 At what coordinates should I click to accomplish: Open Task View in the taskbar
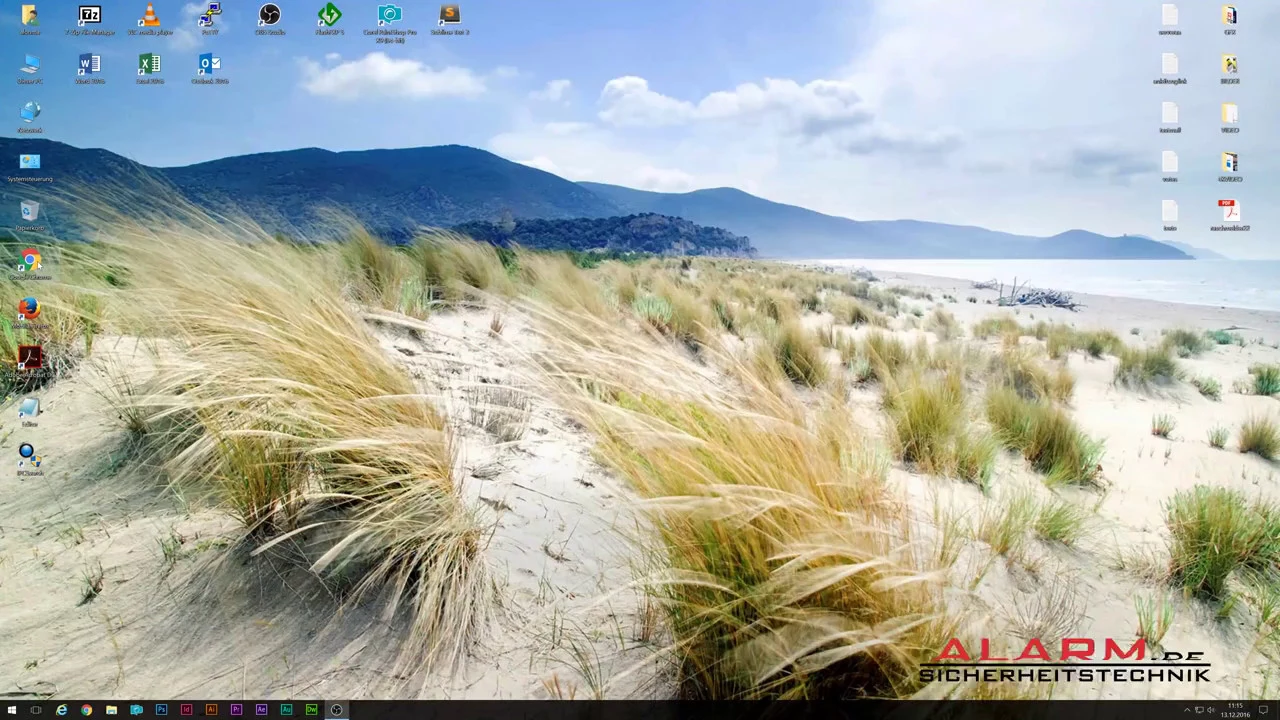click(x=36, y=710)
